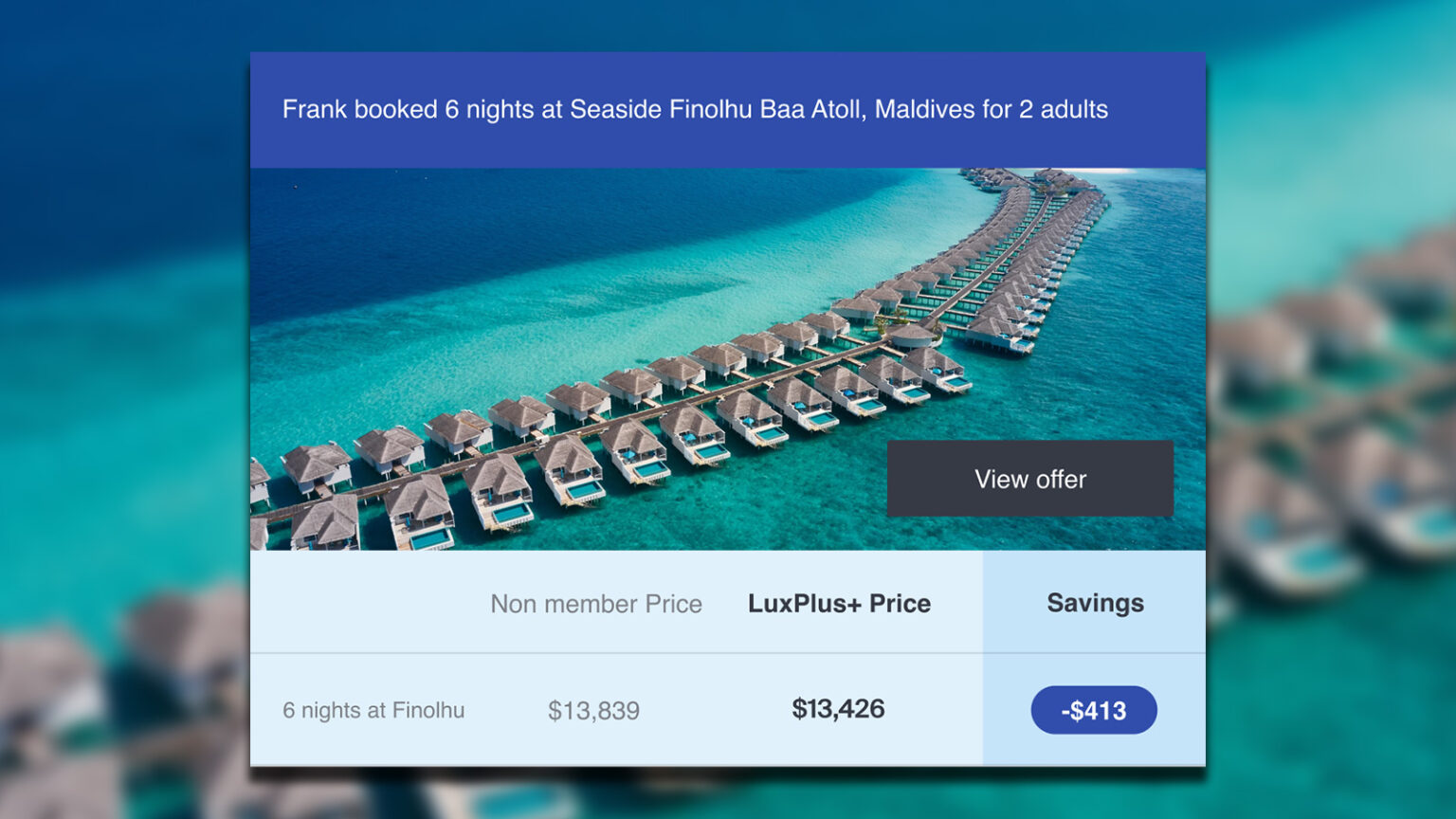The width and height of the screenshot is (1456, 819).
Task: Select the 6 nights at Finolhu row label
Action: click(373, 709)
